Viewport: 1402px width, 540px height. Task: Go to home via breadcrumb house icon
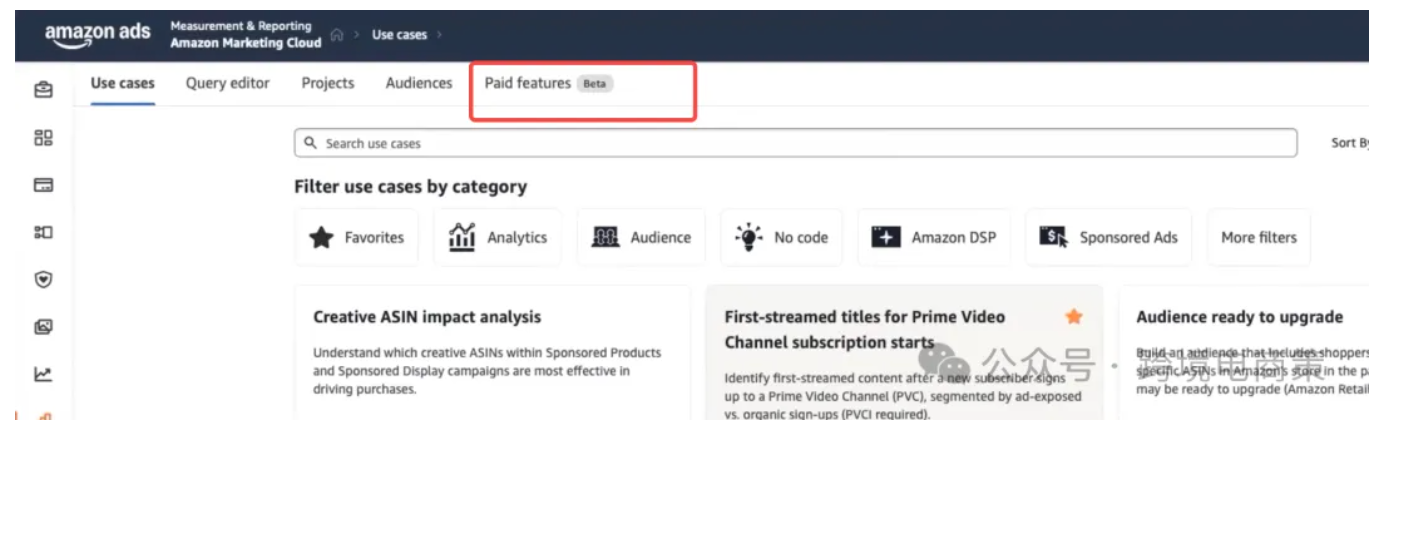(x=337, y=35)
